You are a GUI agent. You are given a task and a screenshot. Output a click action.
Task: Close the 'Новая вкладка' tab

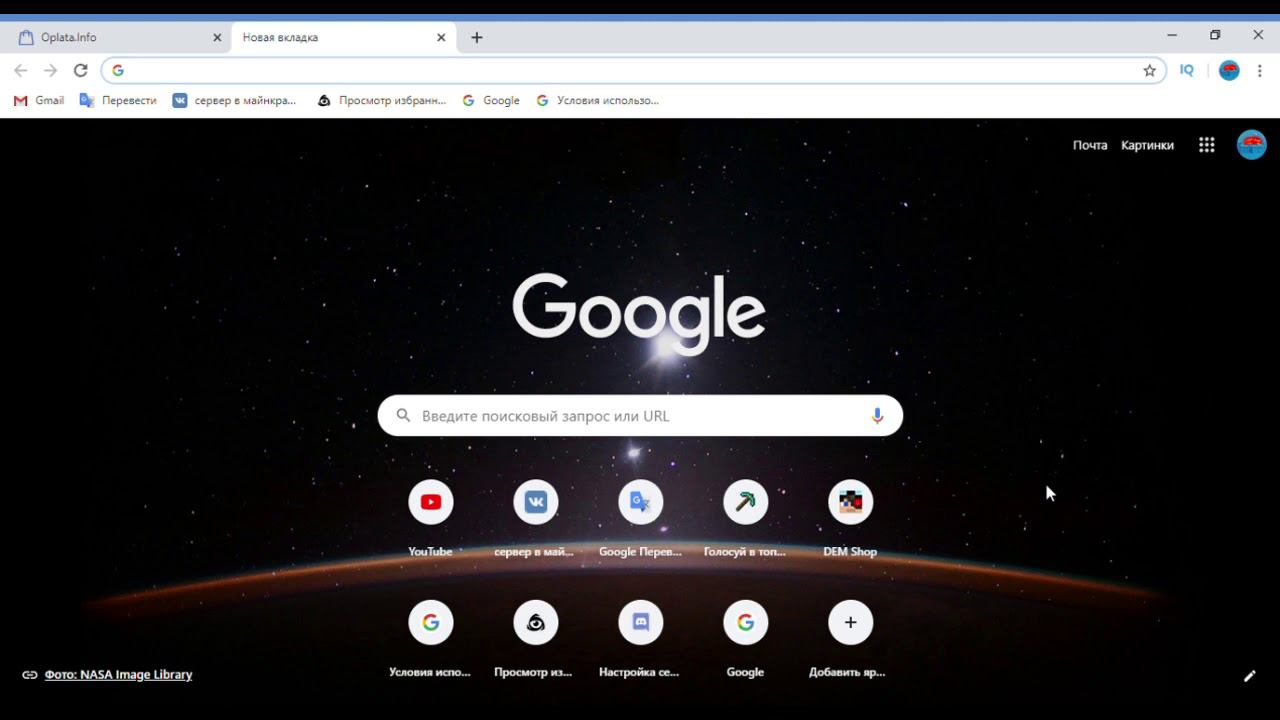click(x=441, y=38)
